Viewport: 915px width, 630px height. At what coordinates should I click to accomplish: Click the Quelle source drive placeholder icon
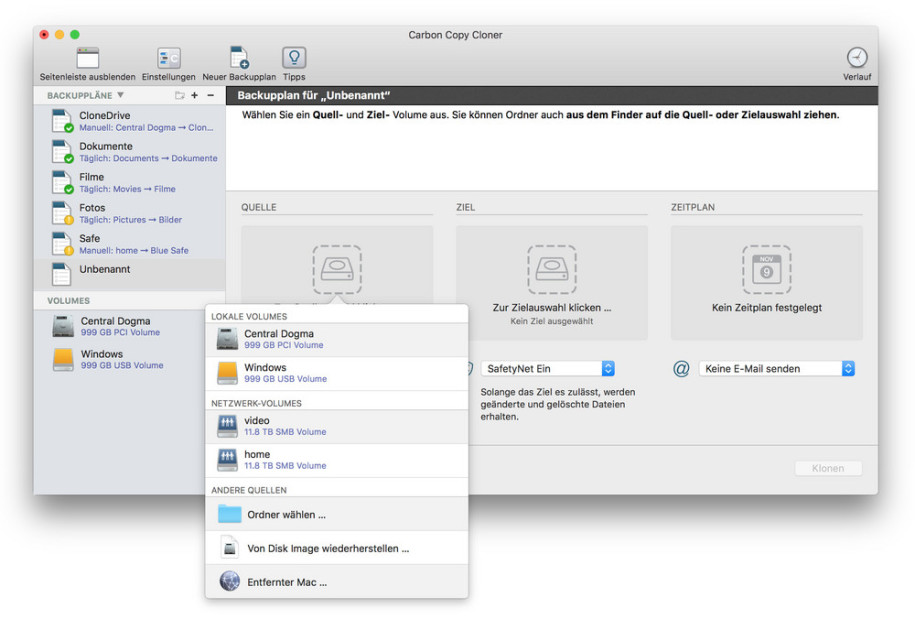[x=337, y=270]
